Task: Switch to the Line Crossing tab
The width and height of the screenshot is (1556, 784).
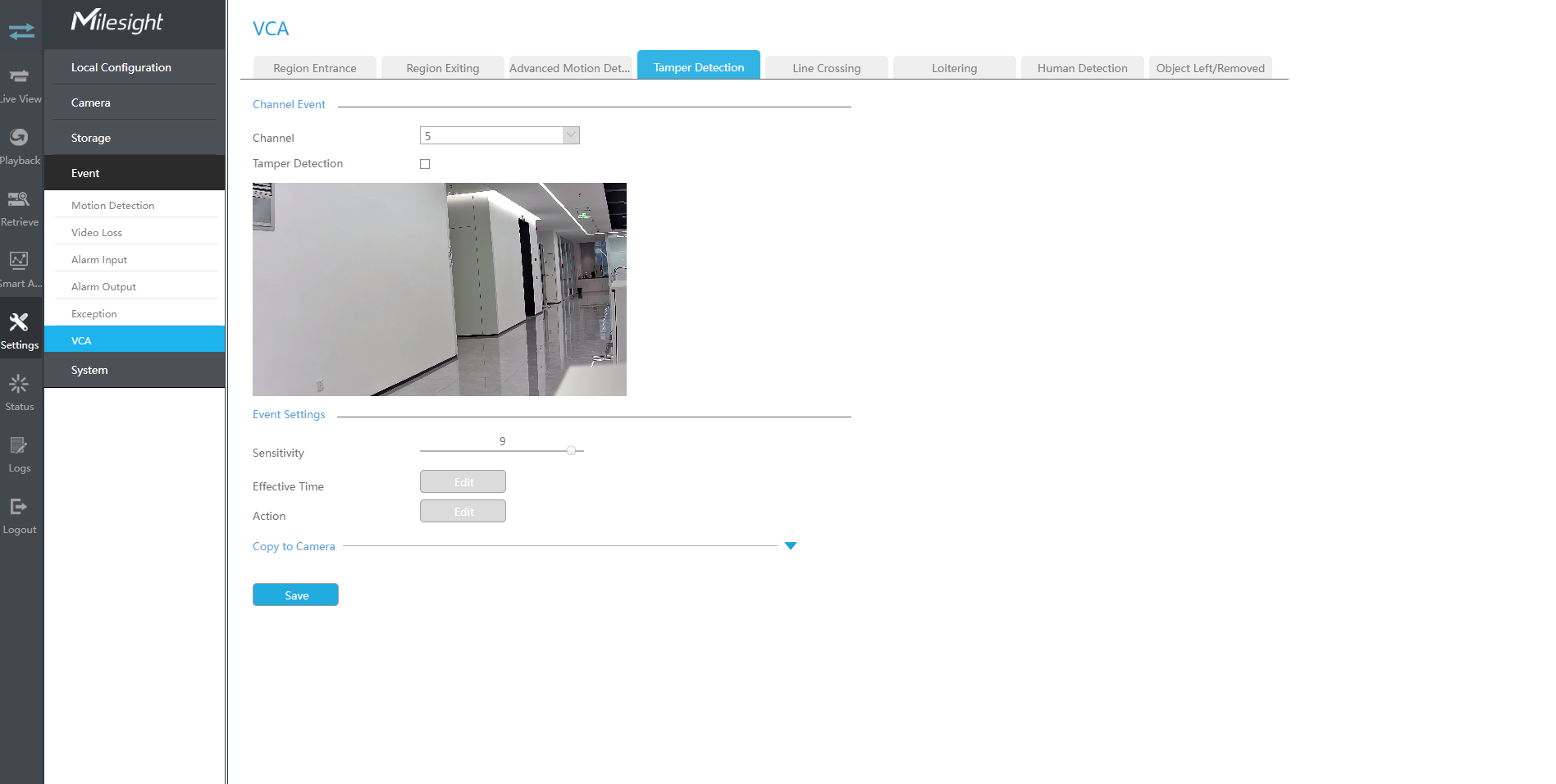Action: [826, 68]
